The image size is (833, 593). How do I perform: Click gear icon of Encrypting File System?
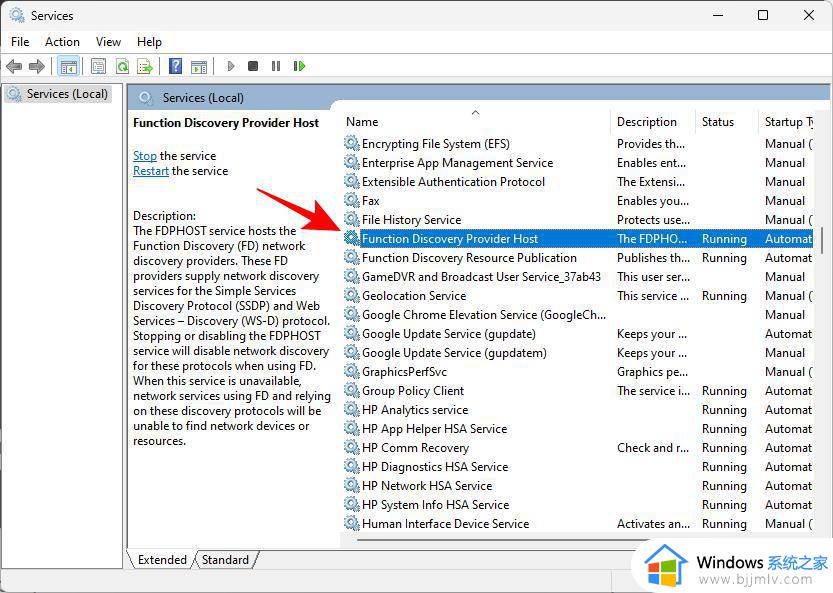[351, 143]
